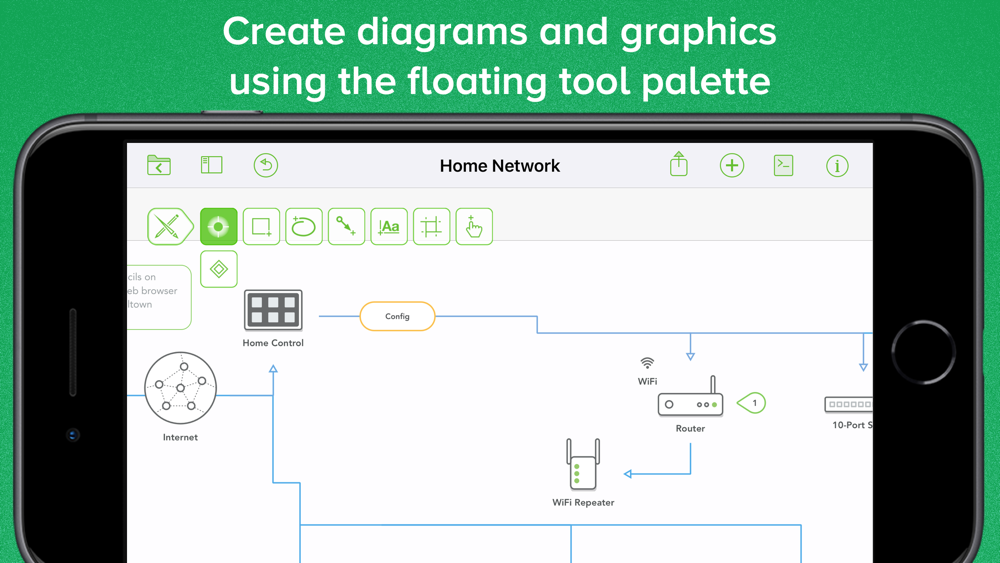Collapse the tool palette pencil-ruler icon

coord(170,226)
